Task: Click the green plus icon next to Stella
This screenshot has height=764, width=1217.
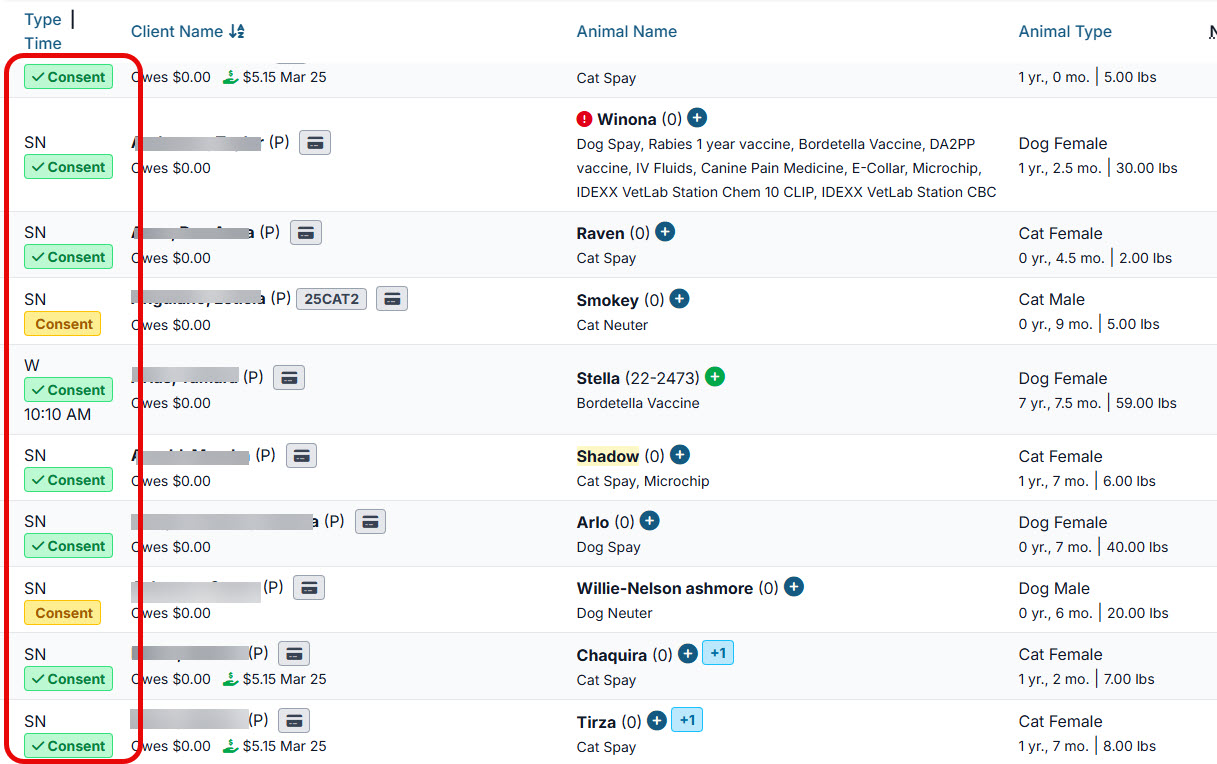Action: click(x=715, y=377)
